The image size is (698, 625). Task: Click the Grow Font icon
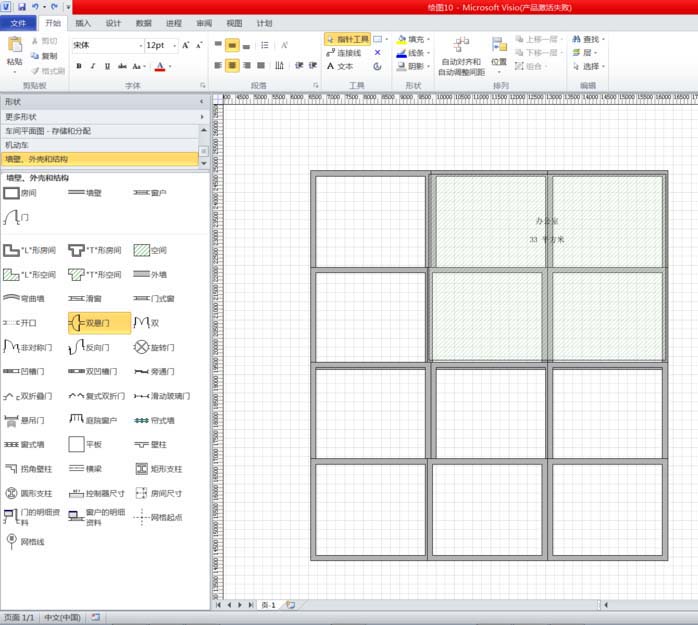pos(186,45)
